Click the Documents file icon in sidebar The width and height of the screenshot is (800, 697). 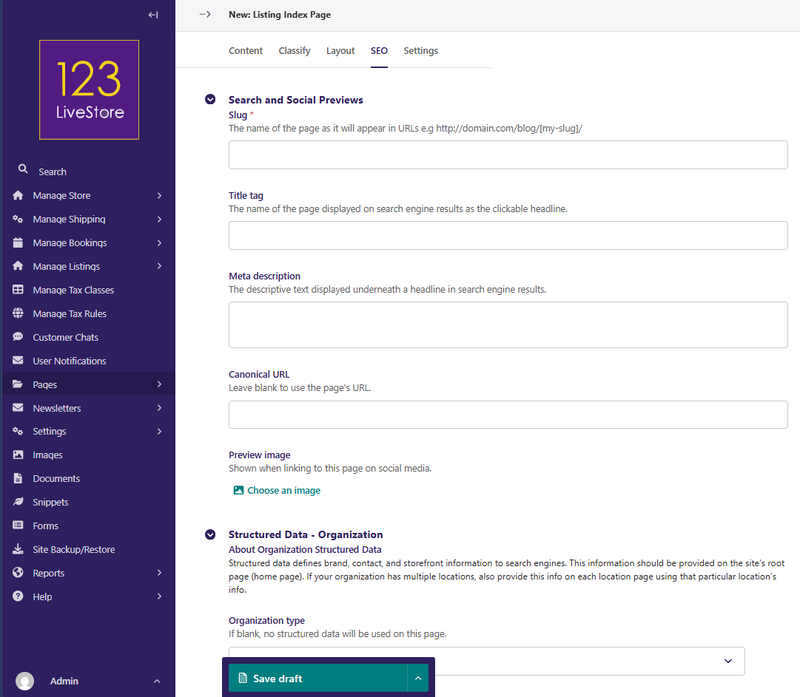tap(18, 479)
